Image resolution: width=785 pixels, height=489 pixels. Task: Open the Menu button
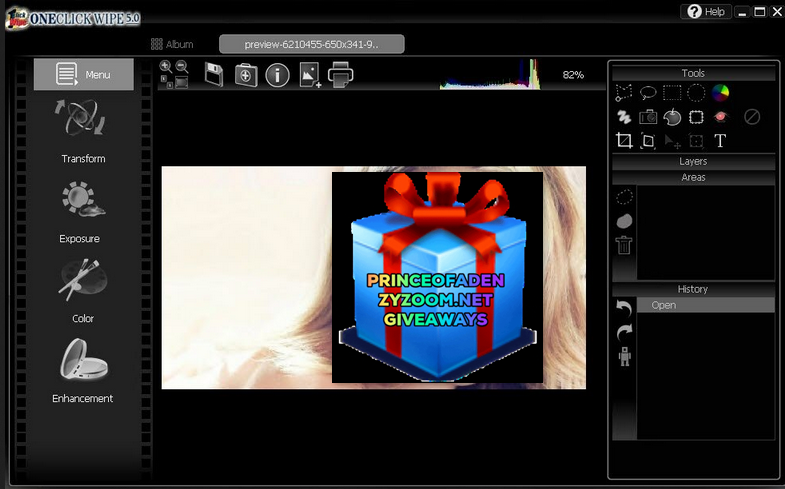(x=84, y=75)
